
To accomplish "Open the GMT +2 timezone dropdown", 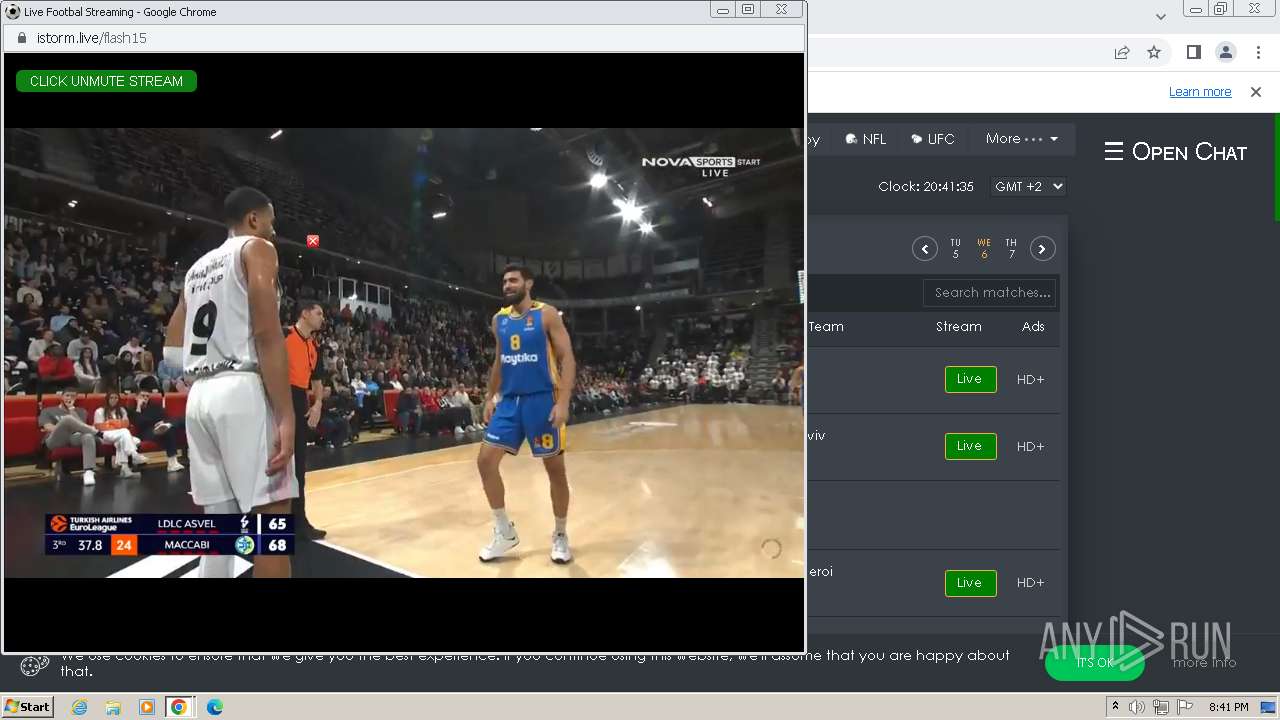I will 1028,187.
